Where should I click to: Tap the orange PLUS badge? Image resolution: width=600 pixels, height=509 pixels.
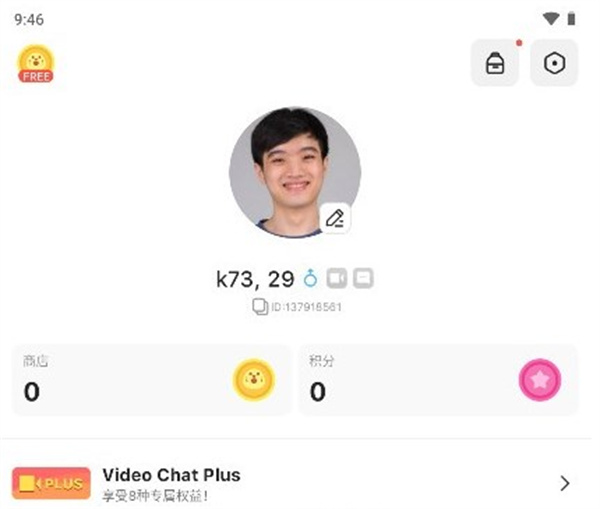(51, 483)
